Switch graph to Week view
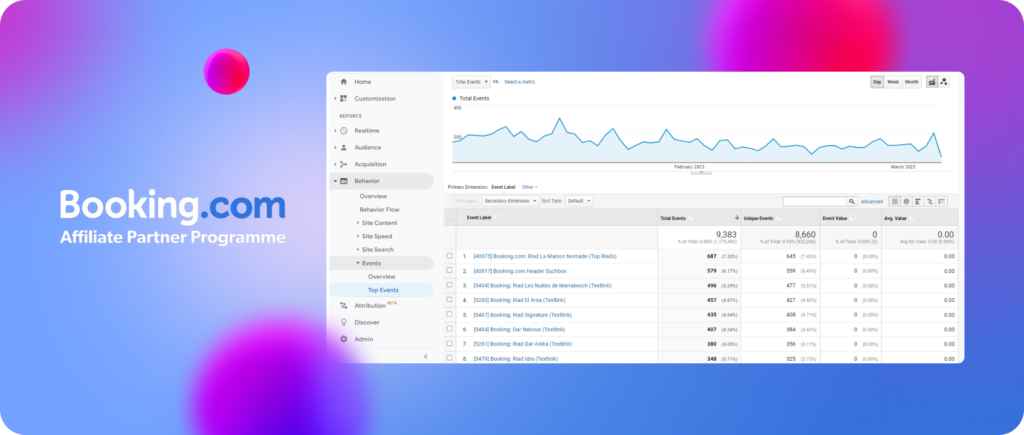The height and width of the screenshot is (435, 1024). 892,82
